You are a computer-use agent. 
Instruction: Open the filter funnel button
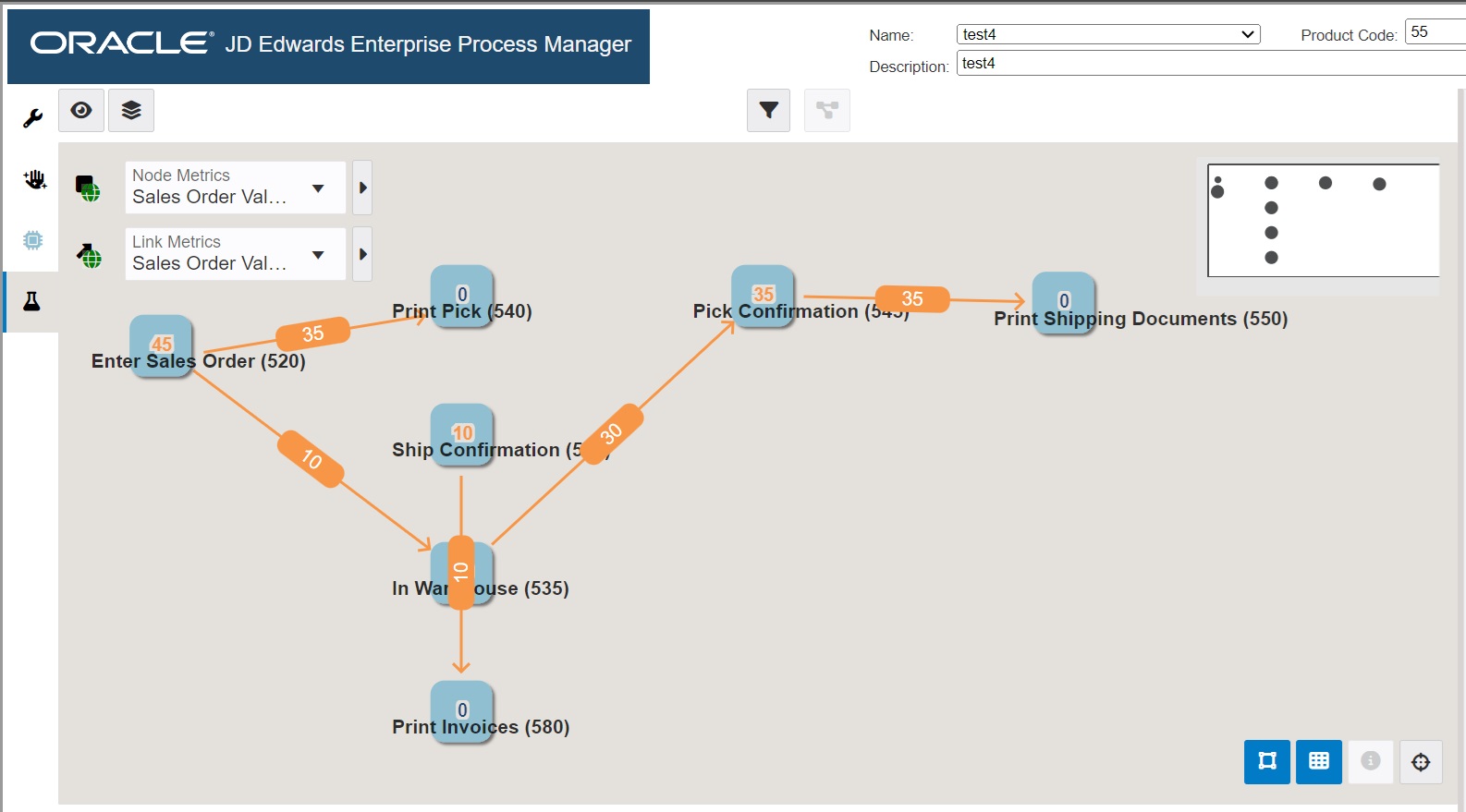[x=768, y=111]
